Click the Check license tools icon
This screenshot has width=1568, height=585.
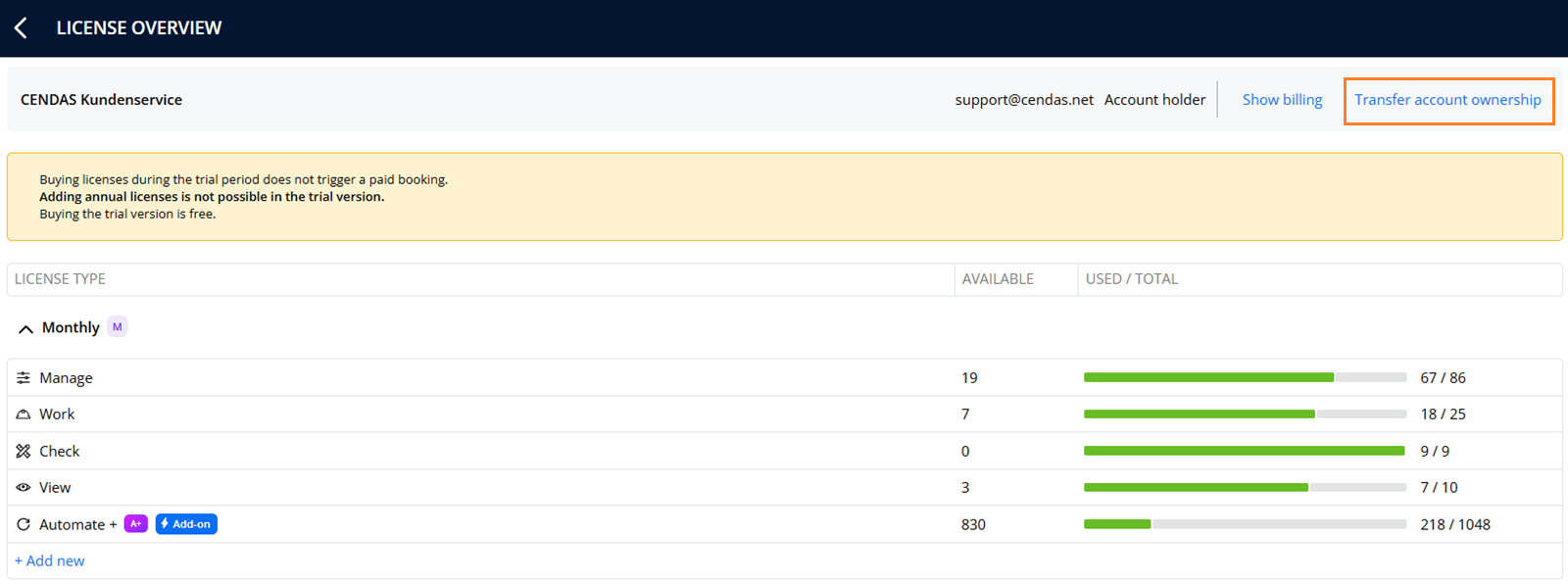[x=24, y=451]
